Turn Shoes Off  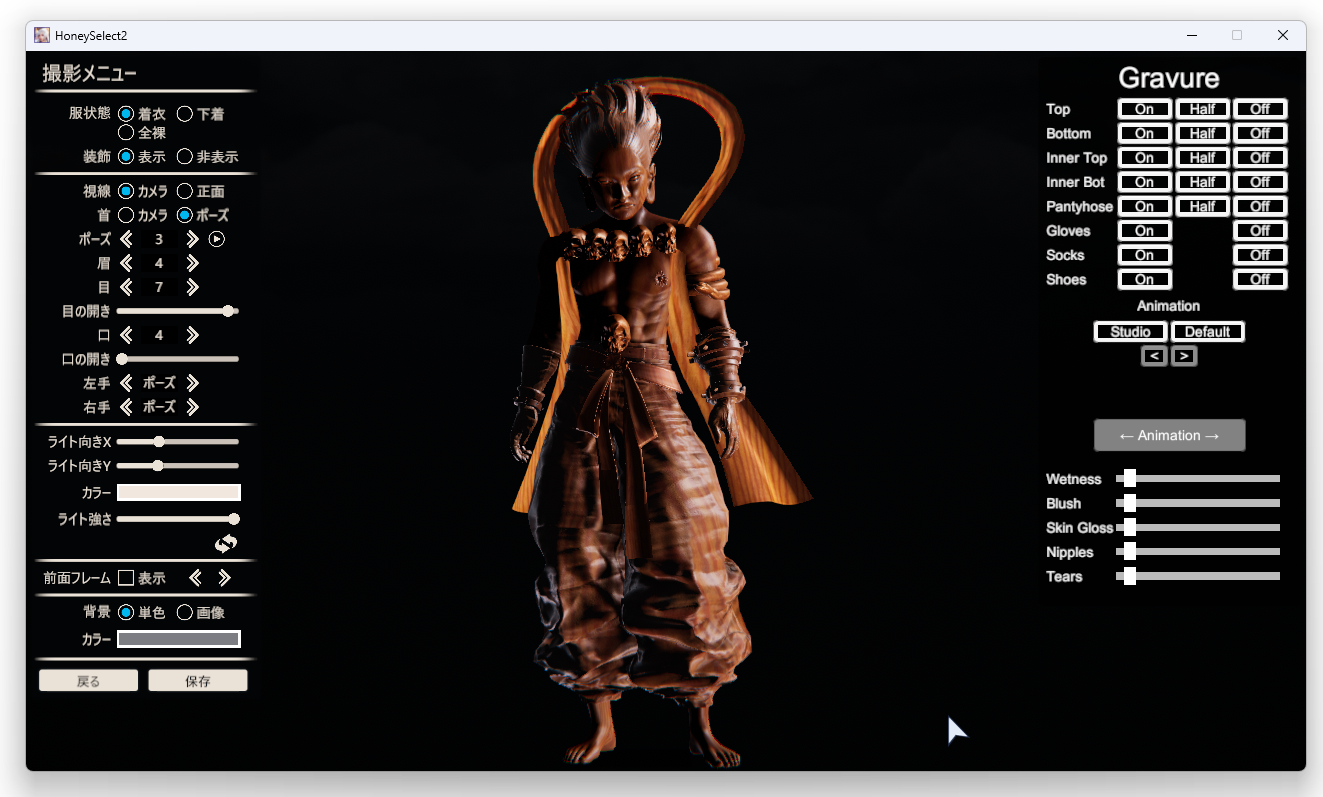pos(1260,279)
